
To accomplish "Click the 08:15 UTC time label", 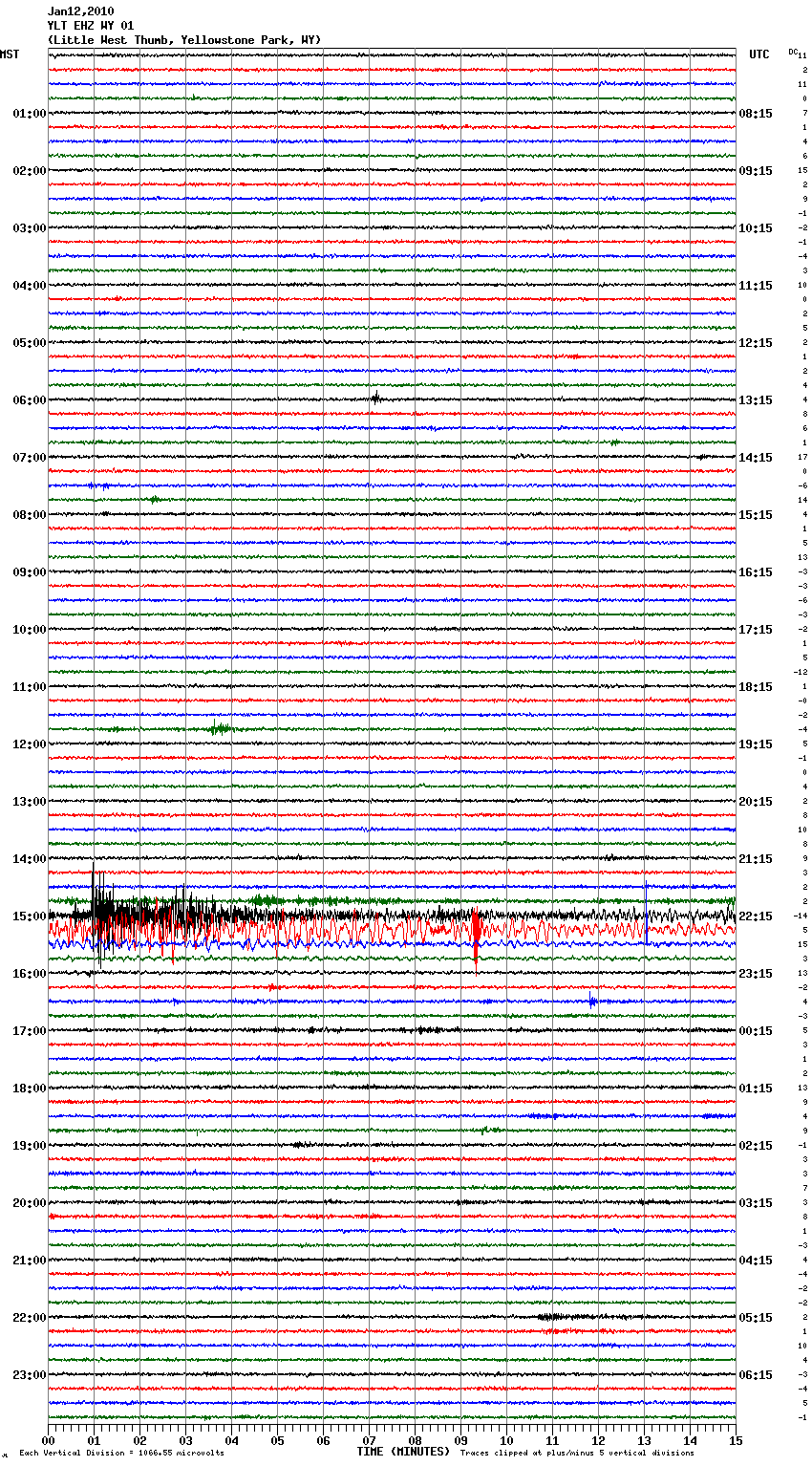I will pyautogui.click(x=756, y=114).
